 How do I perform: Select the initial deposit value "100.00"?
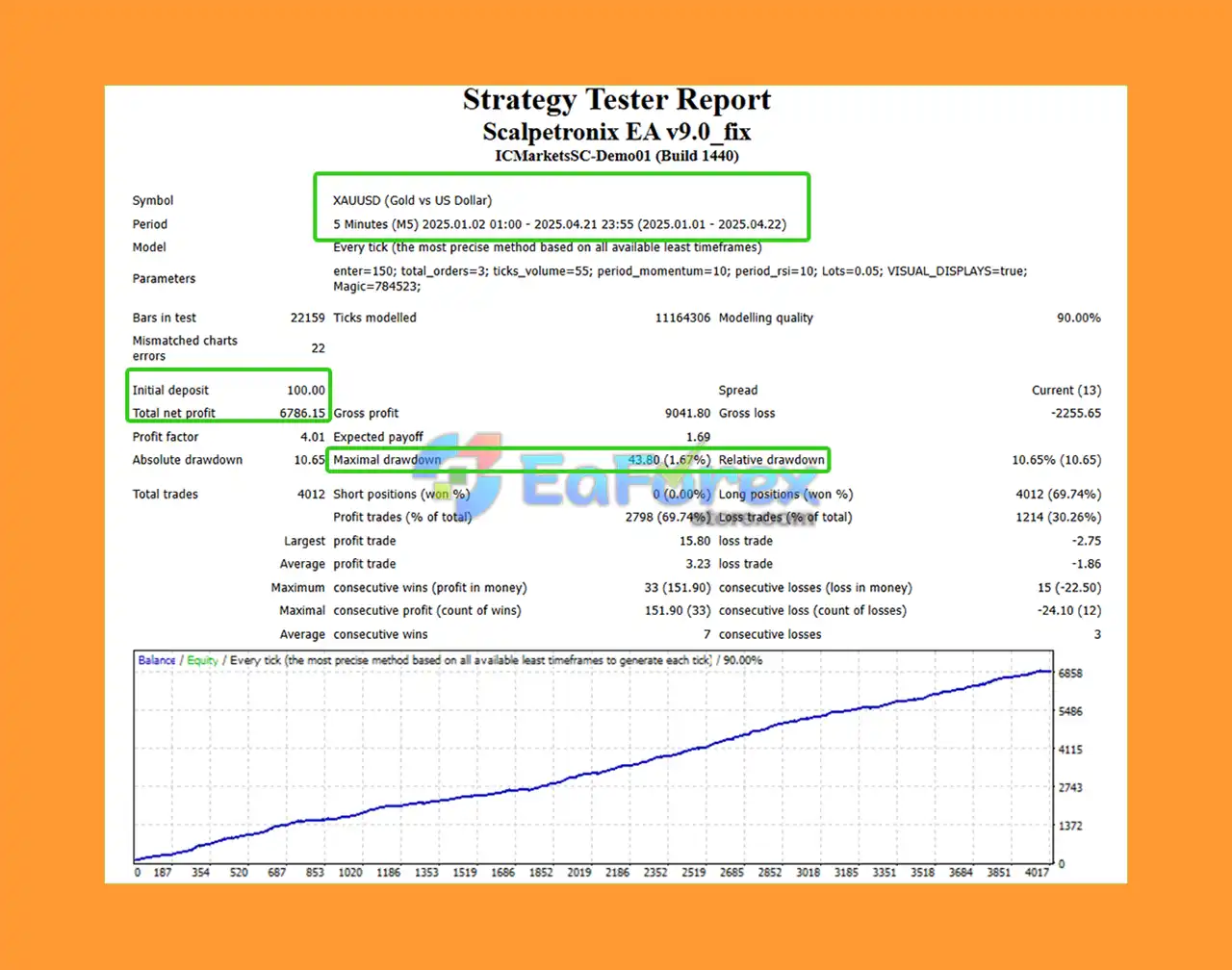pyautogui.click(x=306, y=391)
